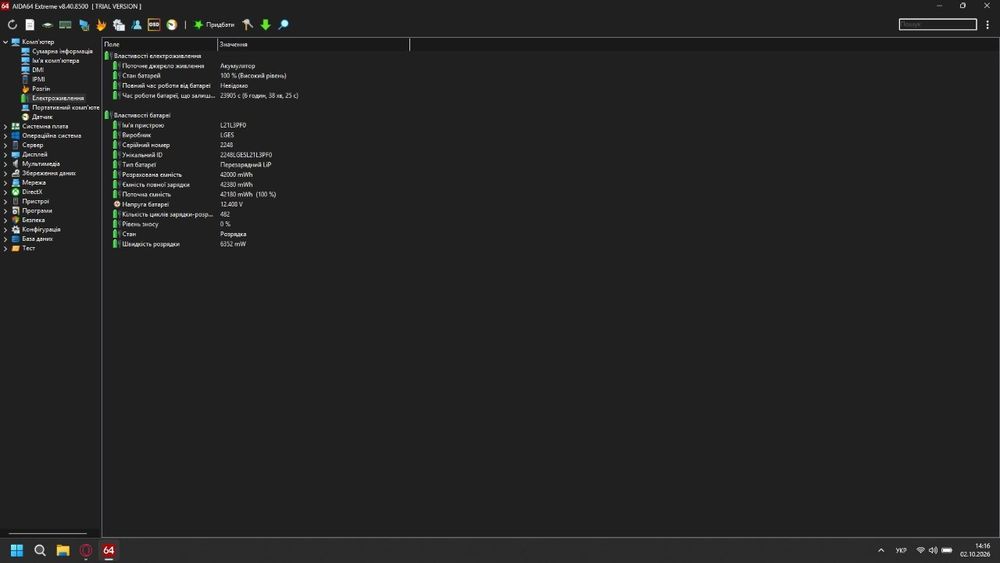Expand the Системна плата node
Image resolution: width=1000 pixels, height=563 pixels.
click(x=6, y=126)
